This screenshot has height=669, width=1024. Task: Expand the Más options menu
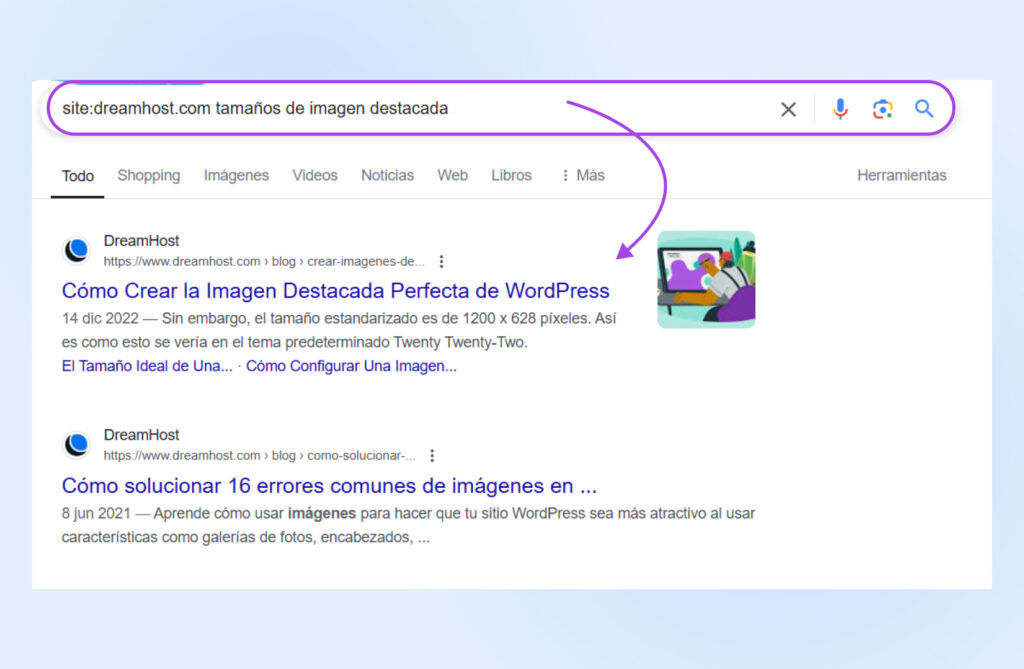point(583,176)
